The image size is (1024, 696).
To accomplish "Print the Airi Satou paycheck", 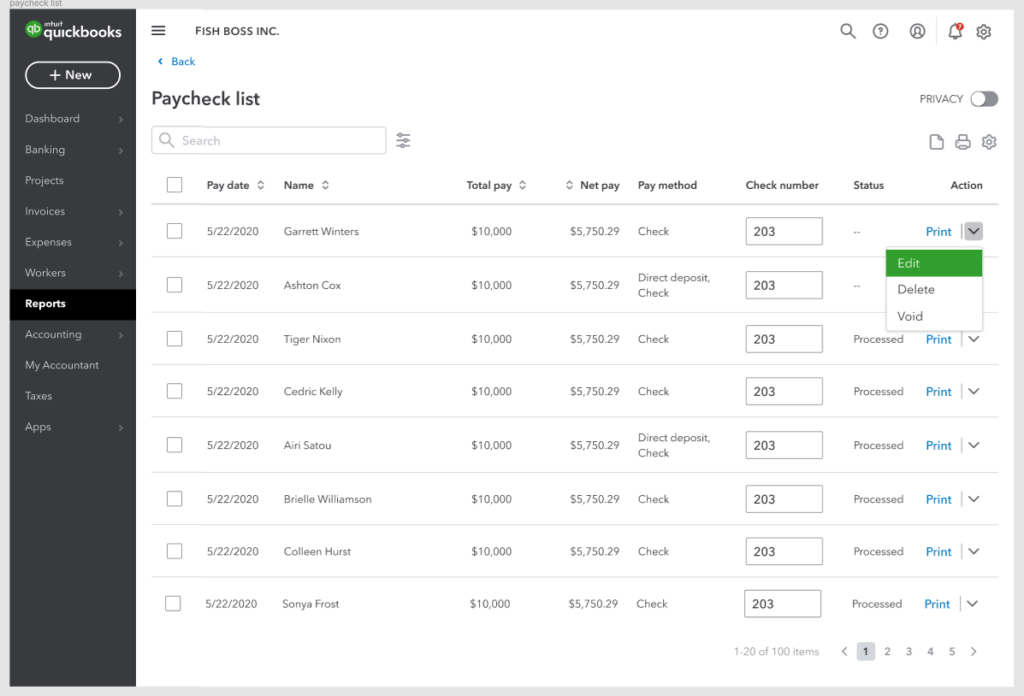I will click(x=938, y=445).
